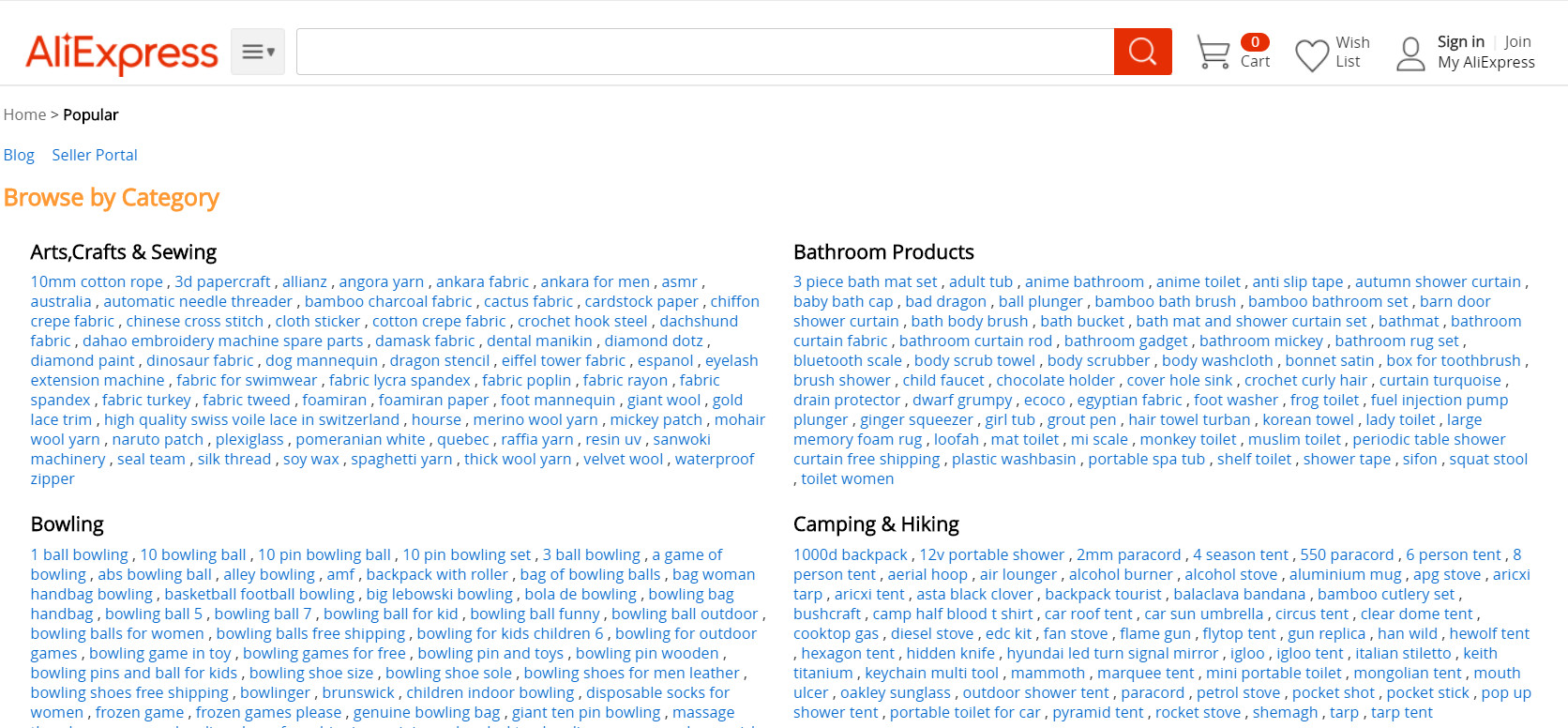Click the user account avatar icon
Viewport: 1568px width, 728px height.
tap(1410, 53)
